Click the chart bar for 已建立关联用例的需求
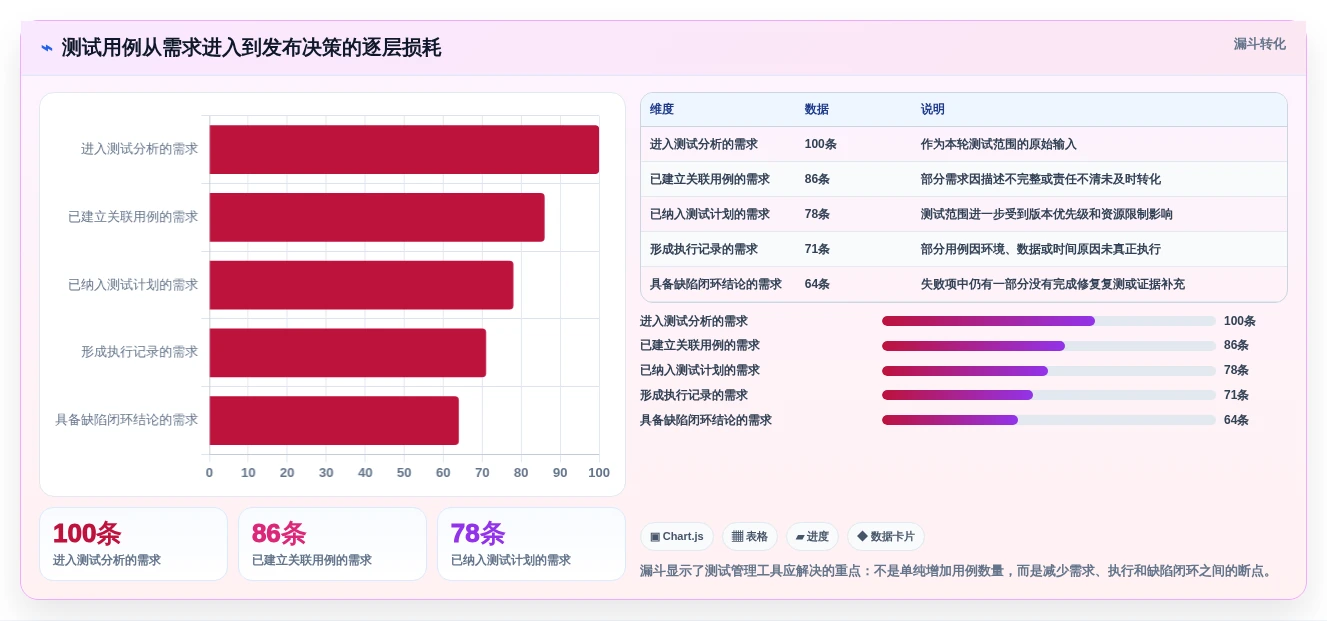The image size is (1327, 621). 377,217
